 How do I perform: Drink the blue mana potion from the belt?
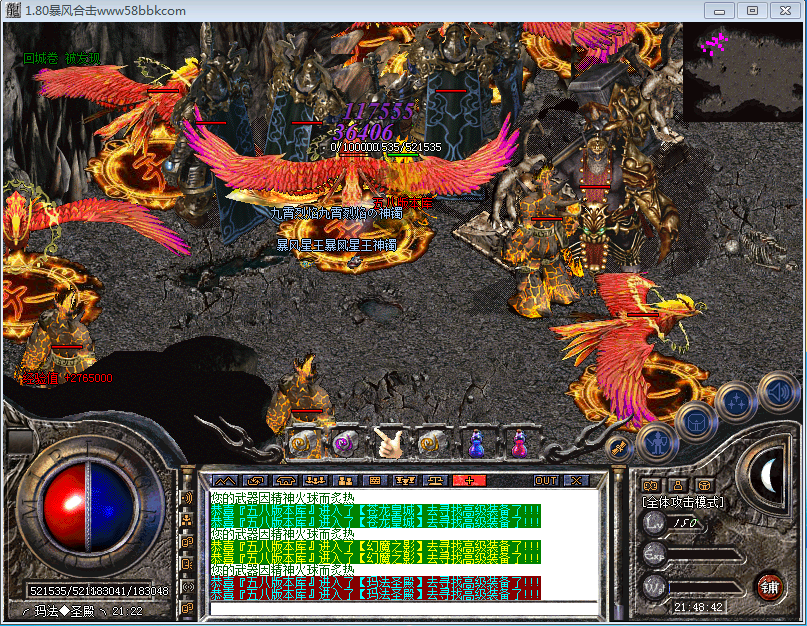tap(476, 444)
